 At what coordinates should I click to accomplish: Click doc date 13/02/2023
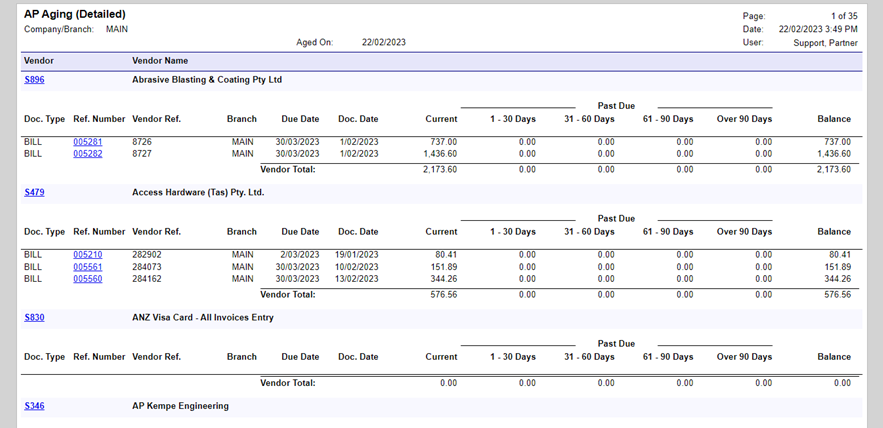tap(356, 279)
